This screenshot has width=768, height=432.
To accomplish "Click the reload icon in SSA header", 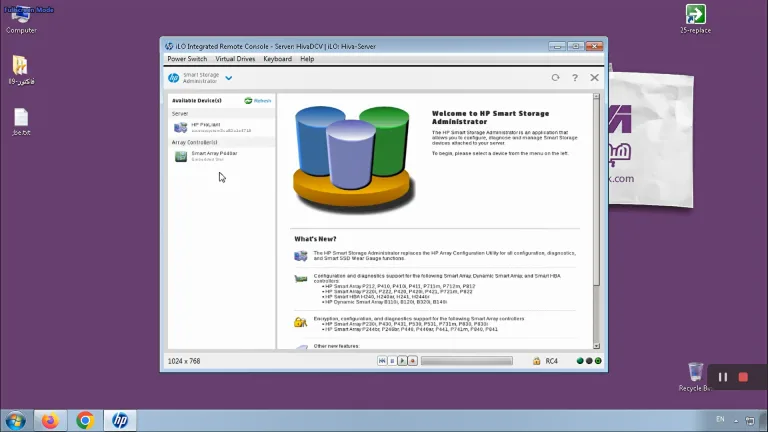I will pos(555,77).
